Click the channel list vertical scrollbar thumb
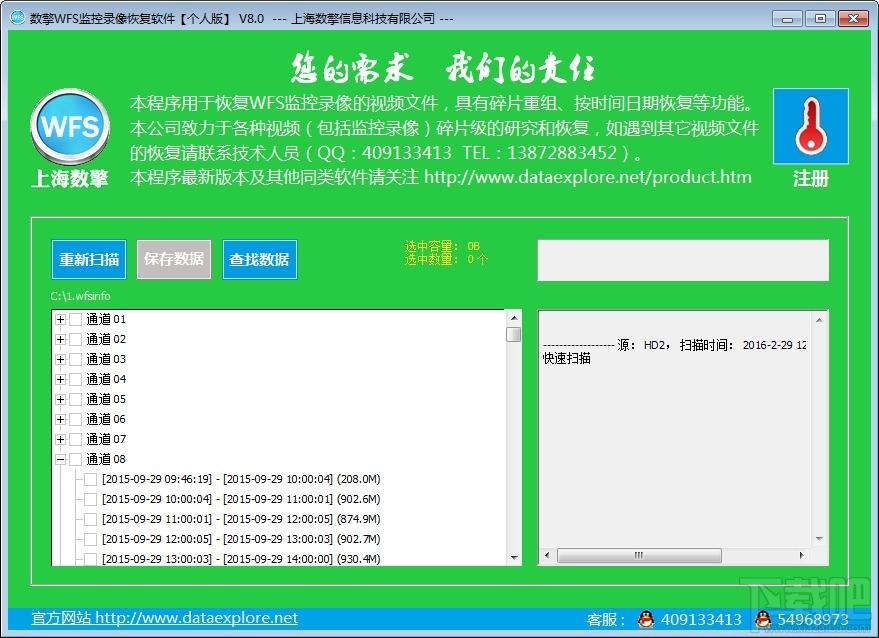879x638 pixels. coord(513,334)
